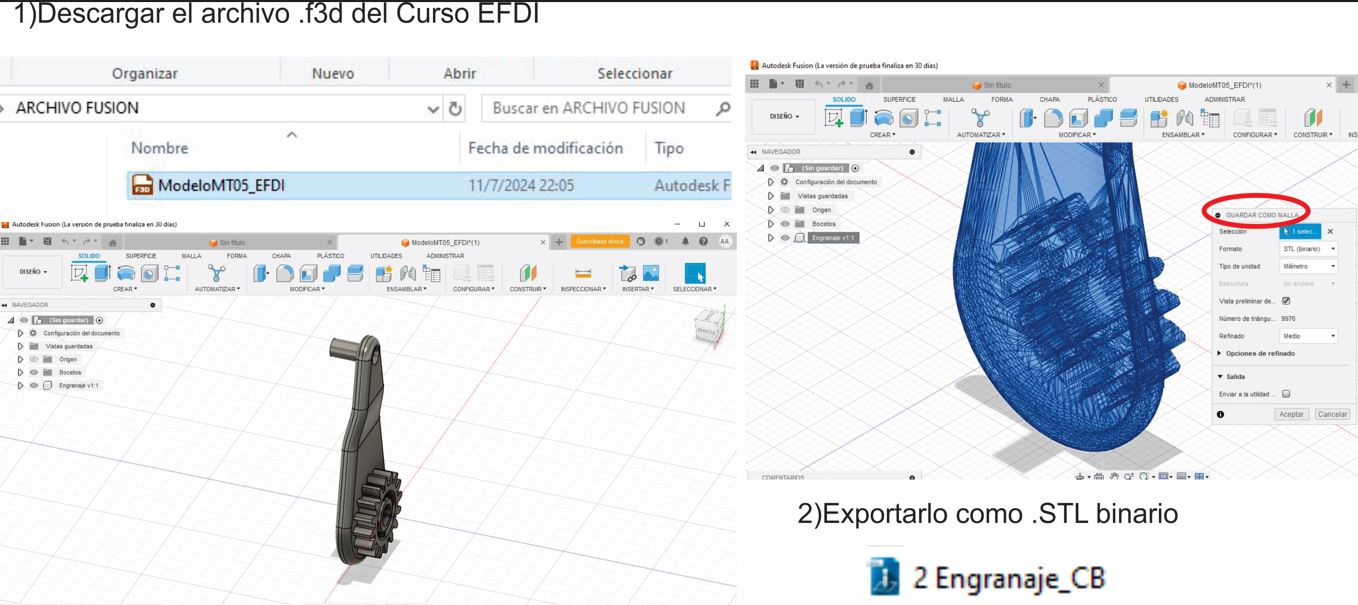The height and width of the screenshot is (605, 1358).
Task: Click the Insert Derive icon above INSERTAR
Action: pos(630,272)
